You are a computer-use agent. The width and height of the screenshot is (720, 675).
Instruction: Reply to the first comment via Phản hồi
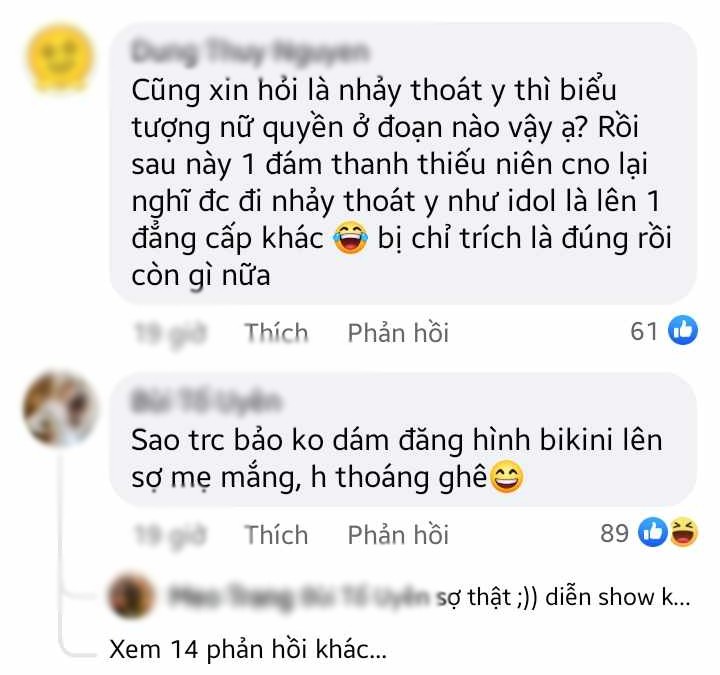(x=398, y=332)
